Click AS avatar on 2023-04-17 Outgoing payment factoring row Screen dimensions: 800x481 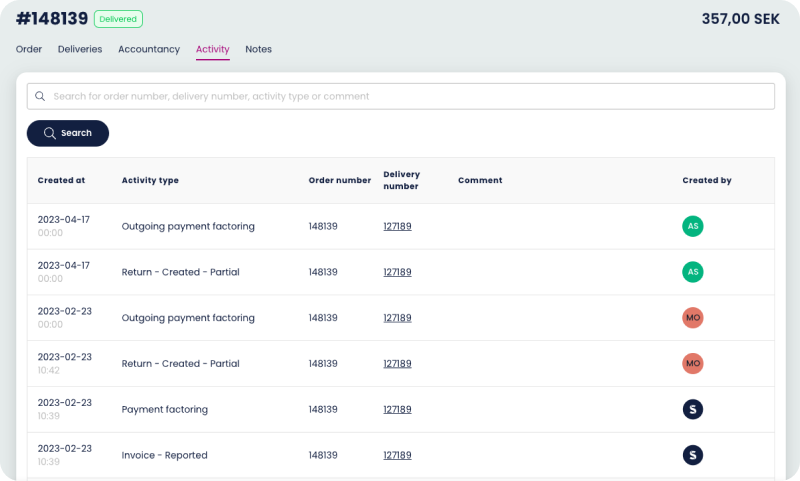(692, 226)
